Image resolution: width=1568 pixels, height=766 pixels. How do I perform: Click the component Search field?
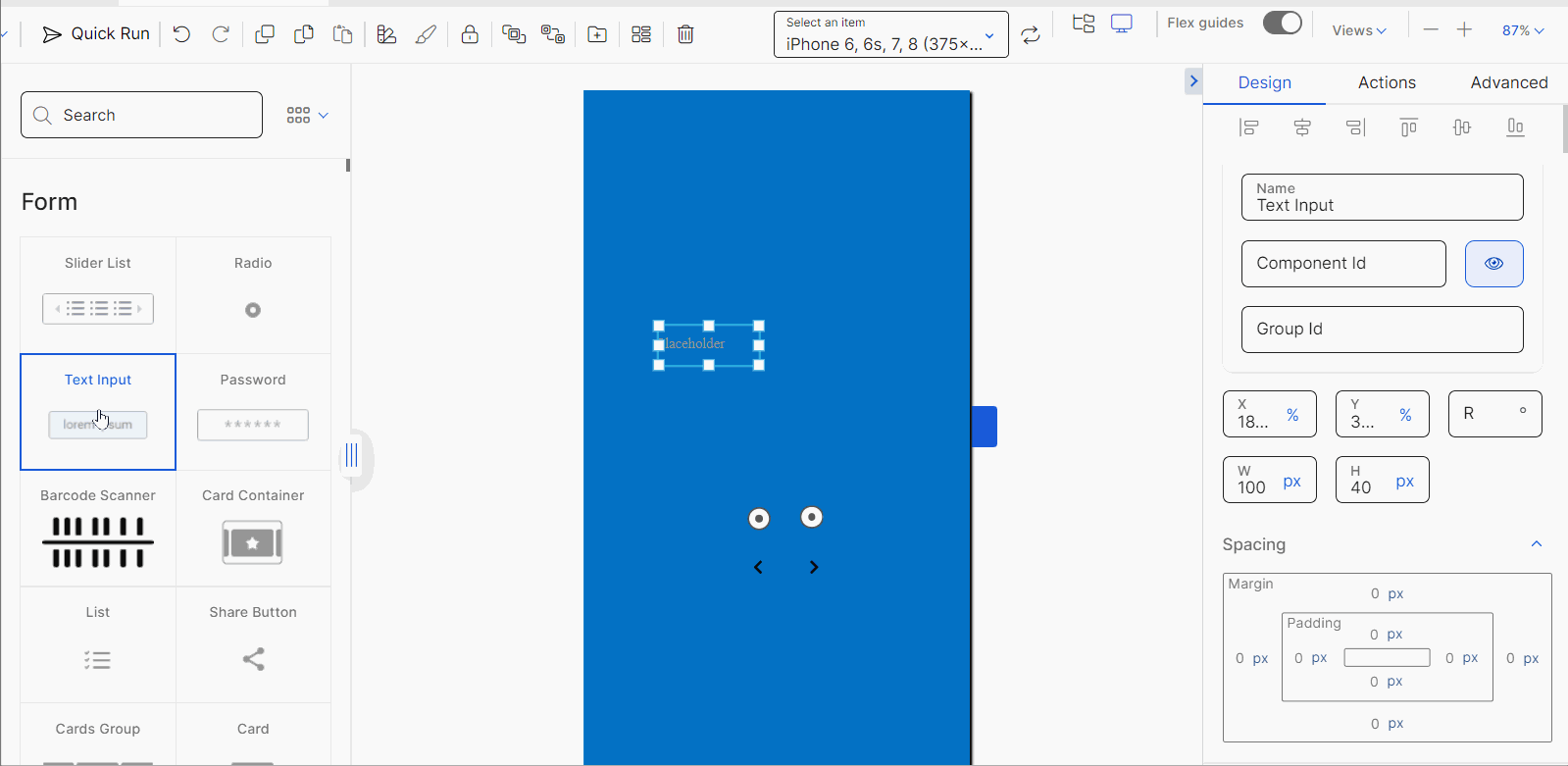coord(142,115)
